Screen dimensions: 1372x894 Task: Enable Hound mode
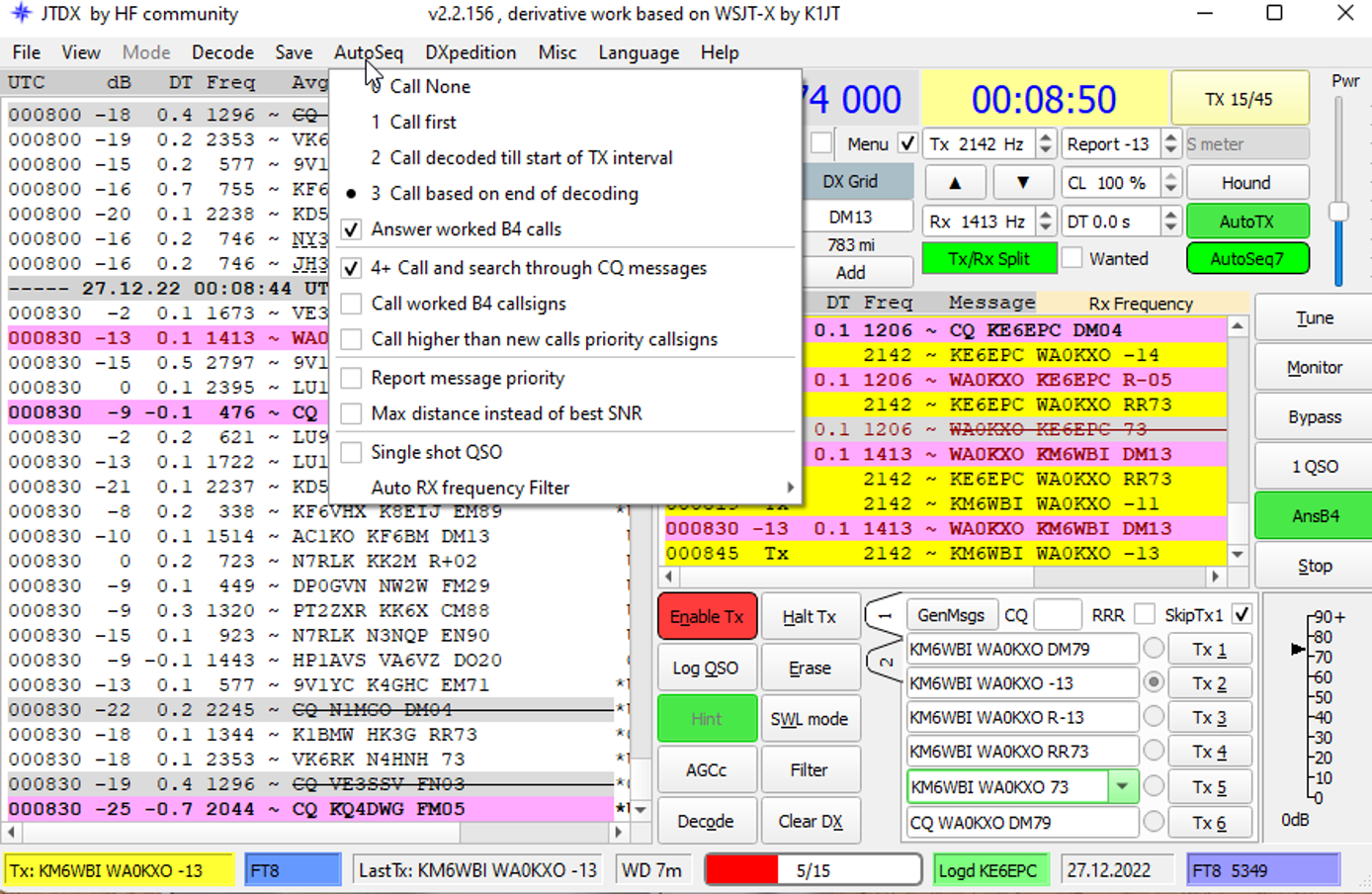[x=1247, y=182]
